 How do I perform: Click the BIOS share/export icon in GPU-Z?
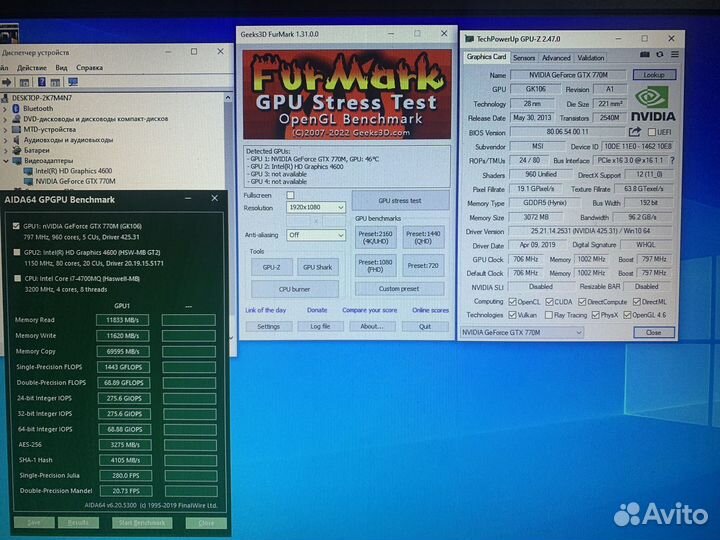pos(635,132)
